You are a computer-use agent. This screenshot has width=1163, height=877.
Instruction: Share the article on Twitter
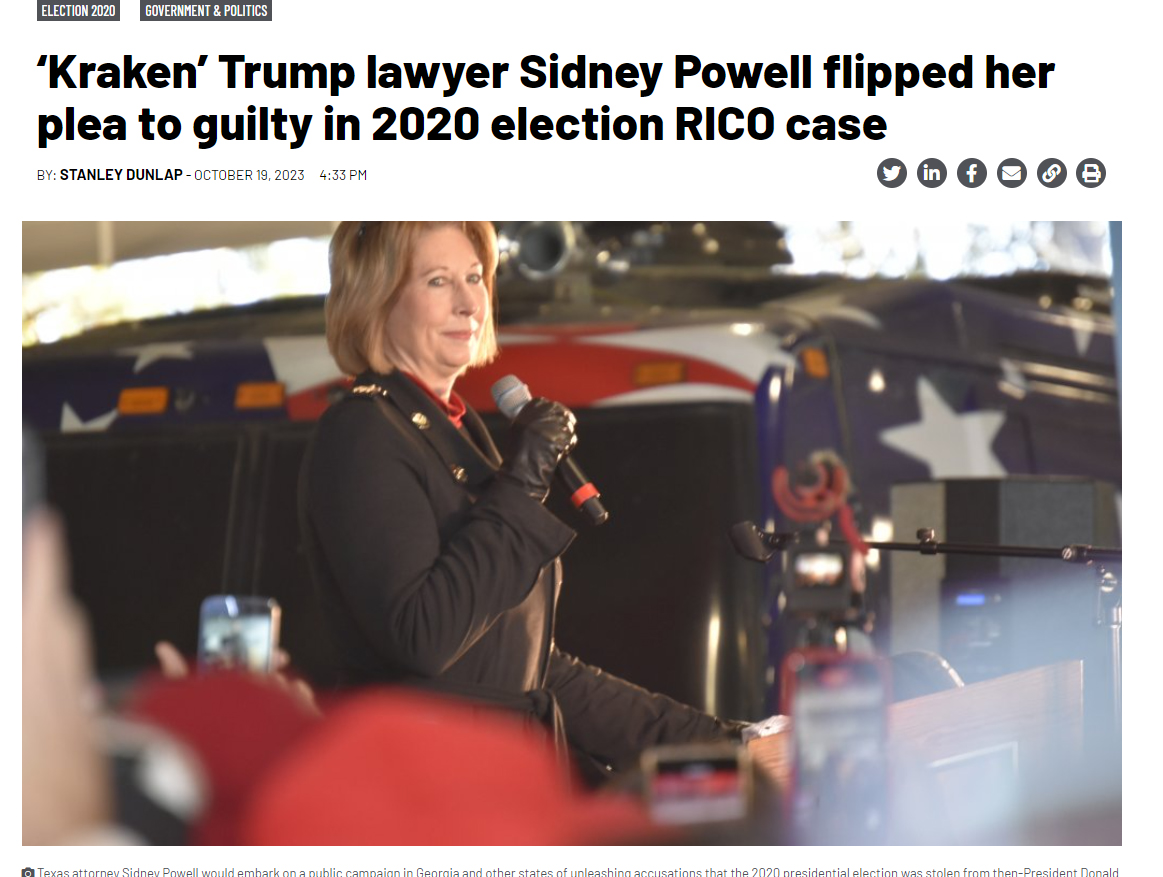[x=892, y=174]
